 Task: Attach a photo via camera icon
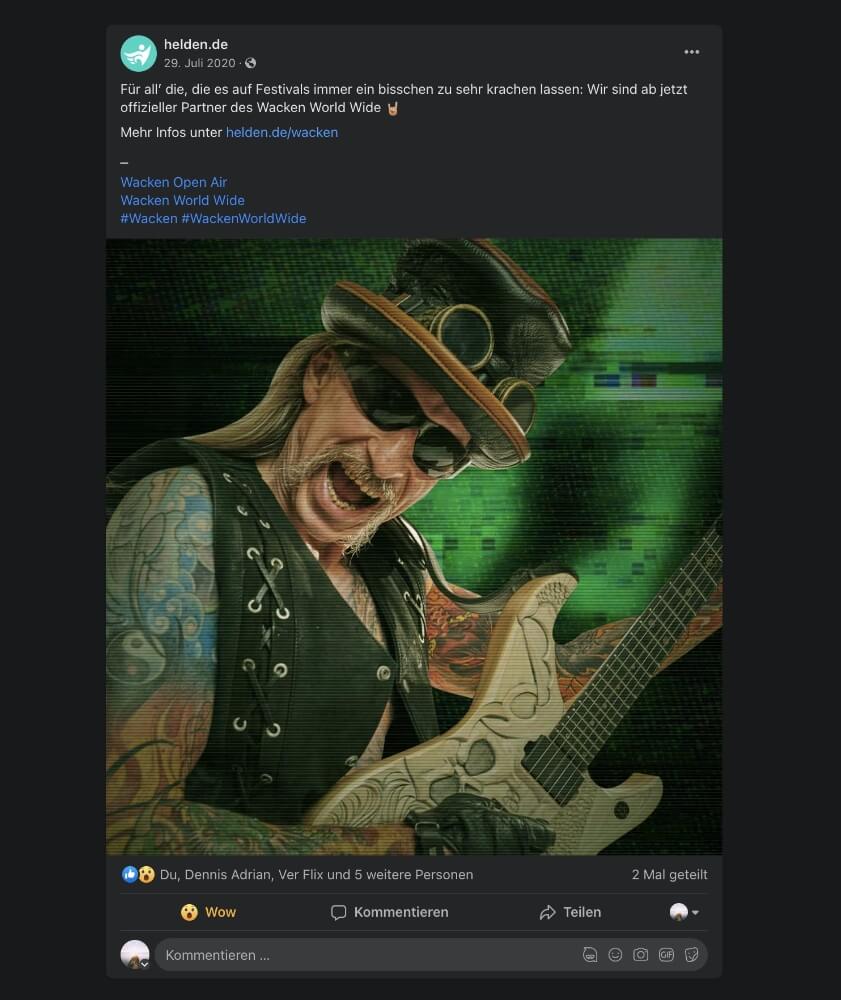point(641,955)
